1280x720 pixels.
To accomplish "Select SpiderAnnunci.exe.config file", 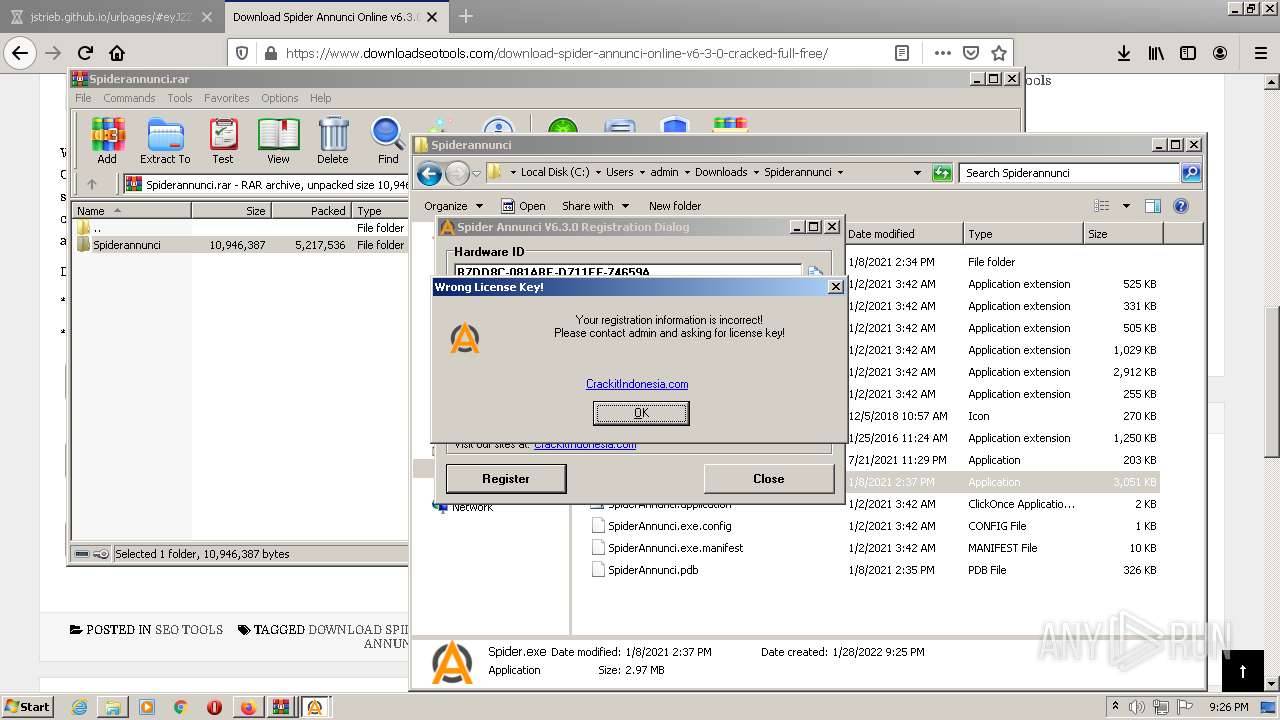I will pos(670,526).
